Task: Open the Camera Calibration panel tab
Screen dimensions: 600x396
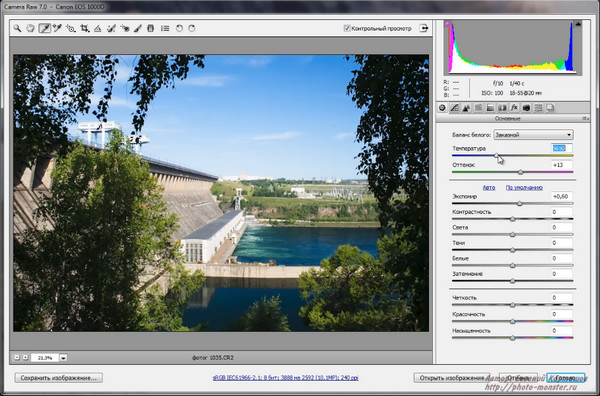Action: pos(526,108)
